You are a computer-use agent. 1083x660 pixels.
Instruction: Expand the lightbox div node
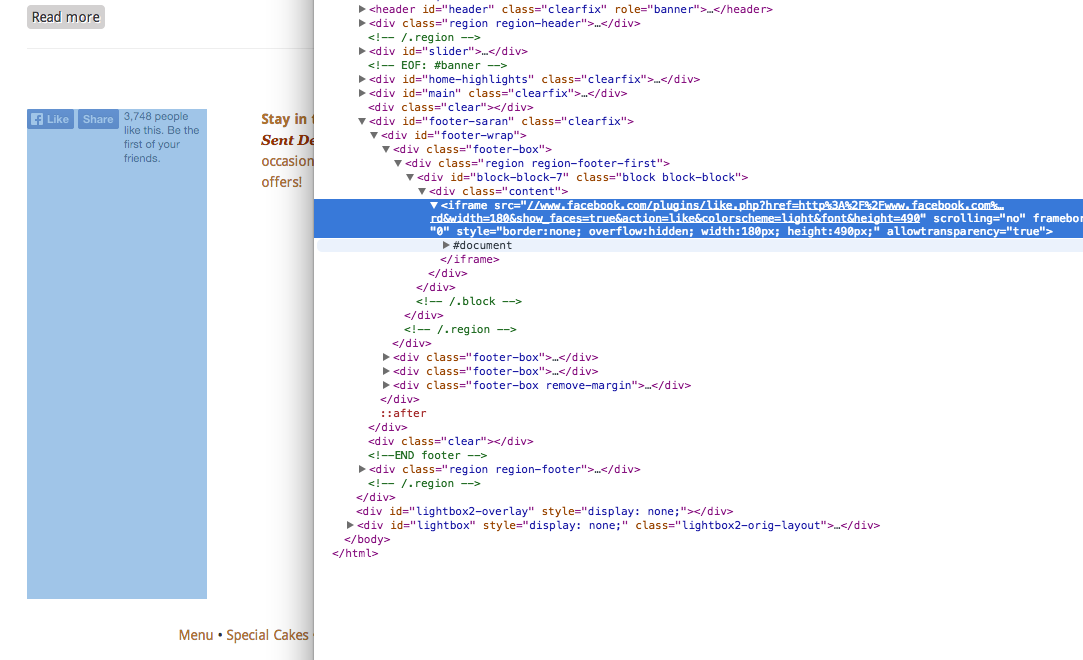pos(350,525)
